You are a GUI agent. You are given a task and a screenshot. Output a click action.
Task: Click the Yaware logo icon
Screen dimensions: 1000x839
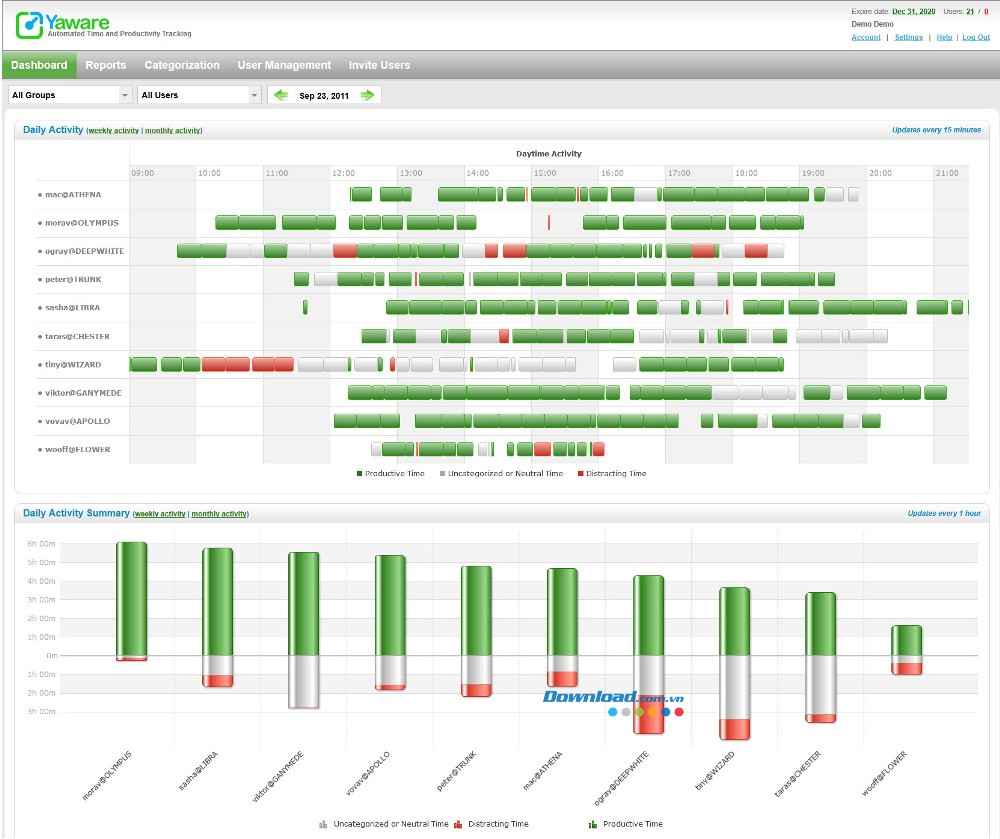(x=29, y=25)
